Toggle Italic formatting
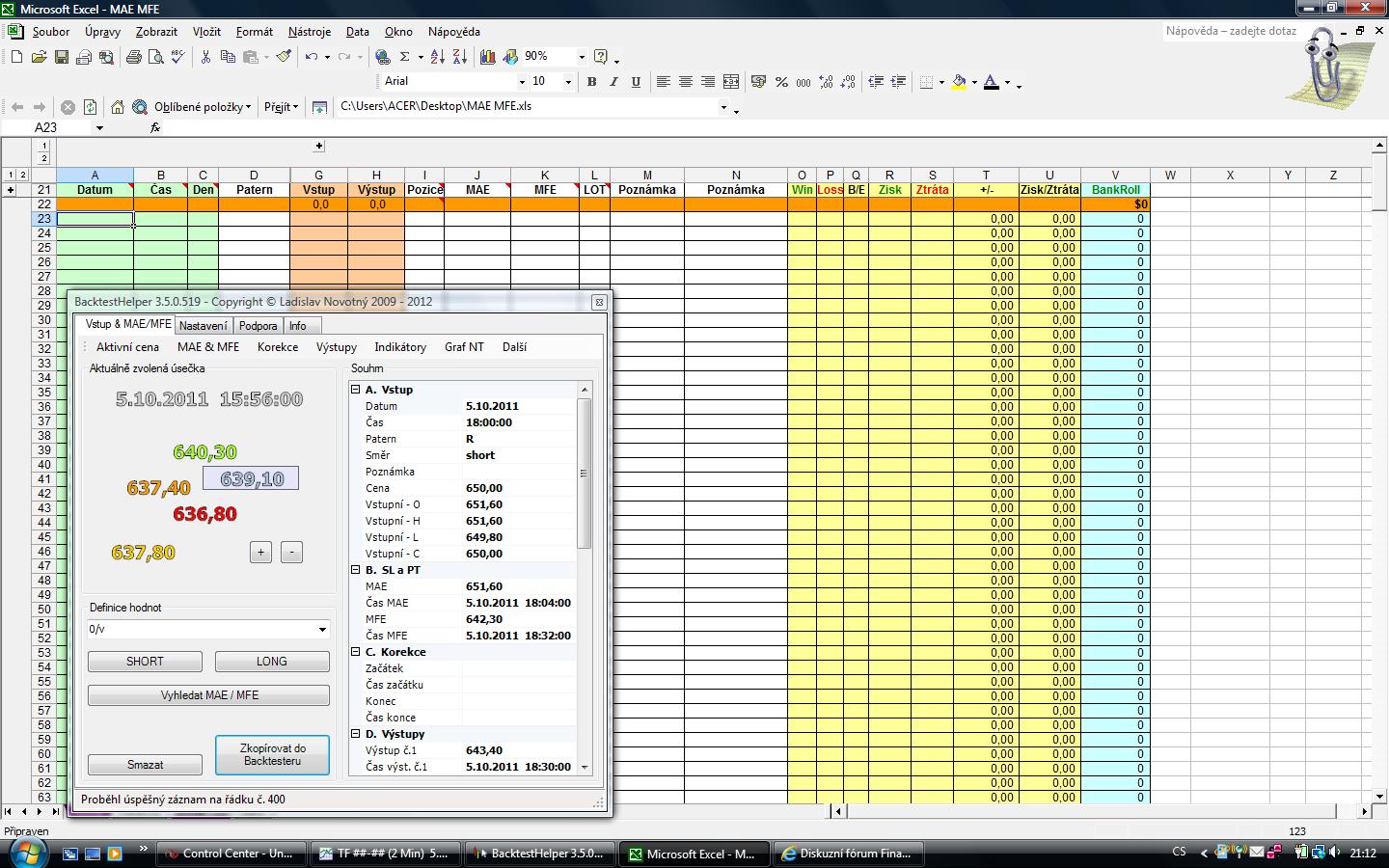This screenshot has width=1389, height=868. (x=613, y=82)
